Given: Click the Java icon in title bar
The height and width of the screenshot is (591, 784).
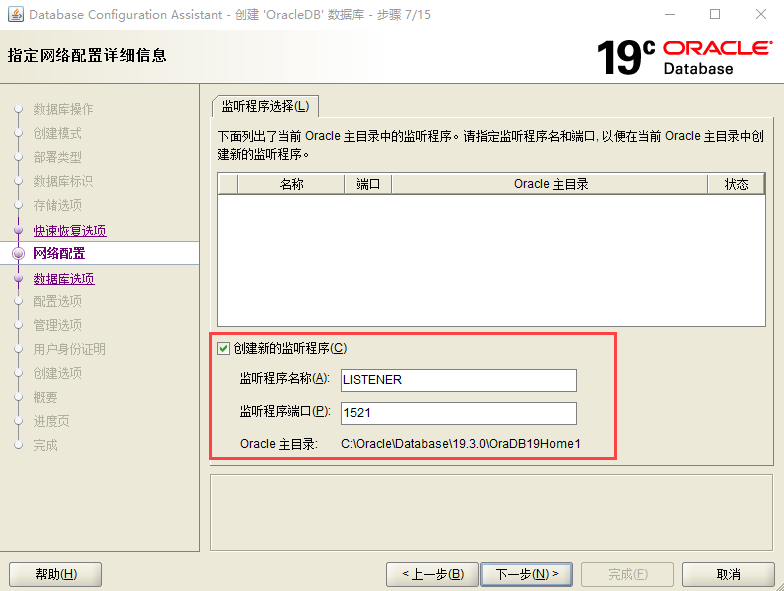Looking at the screenshot, I should coord(14,15).
